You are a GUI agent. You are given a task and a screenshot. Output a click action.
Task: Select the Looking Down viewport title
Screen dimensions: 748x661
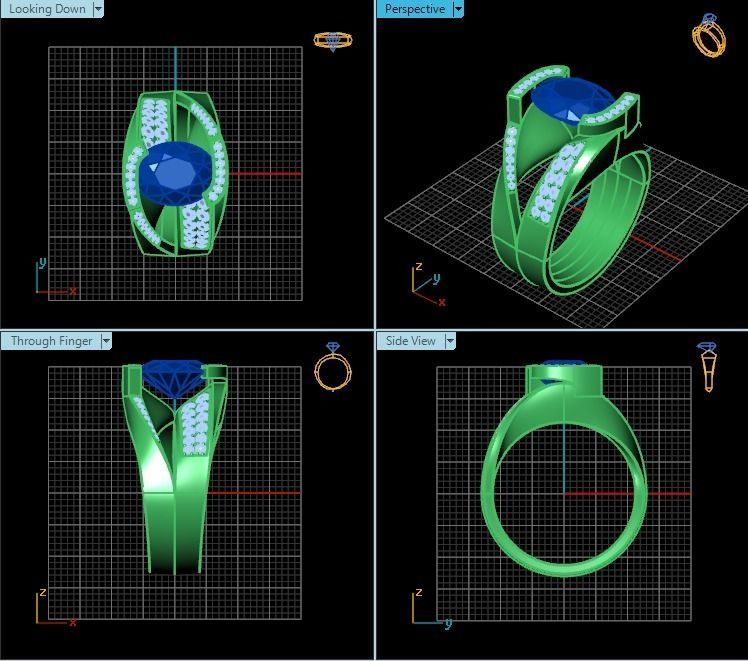click(x=47, y=9)
